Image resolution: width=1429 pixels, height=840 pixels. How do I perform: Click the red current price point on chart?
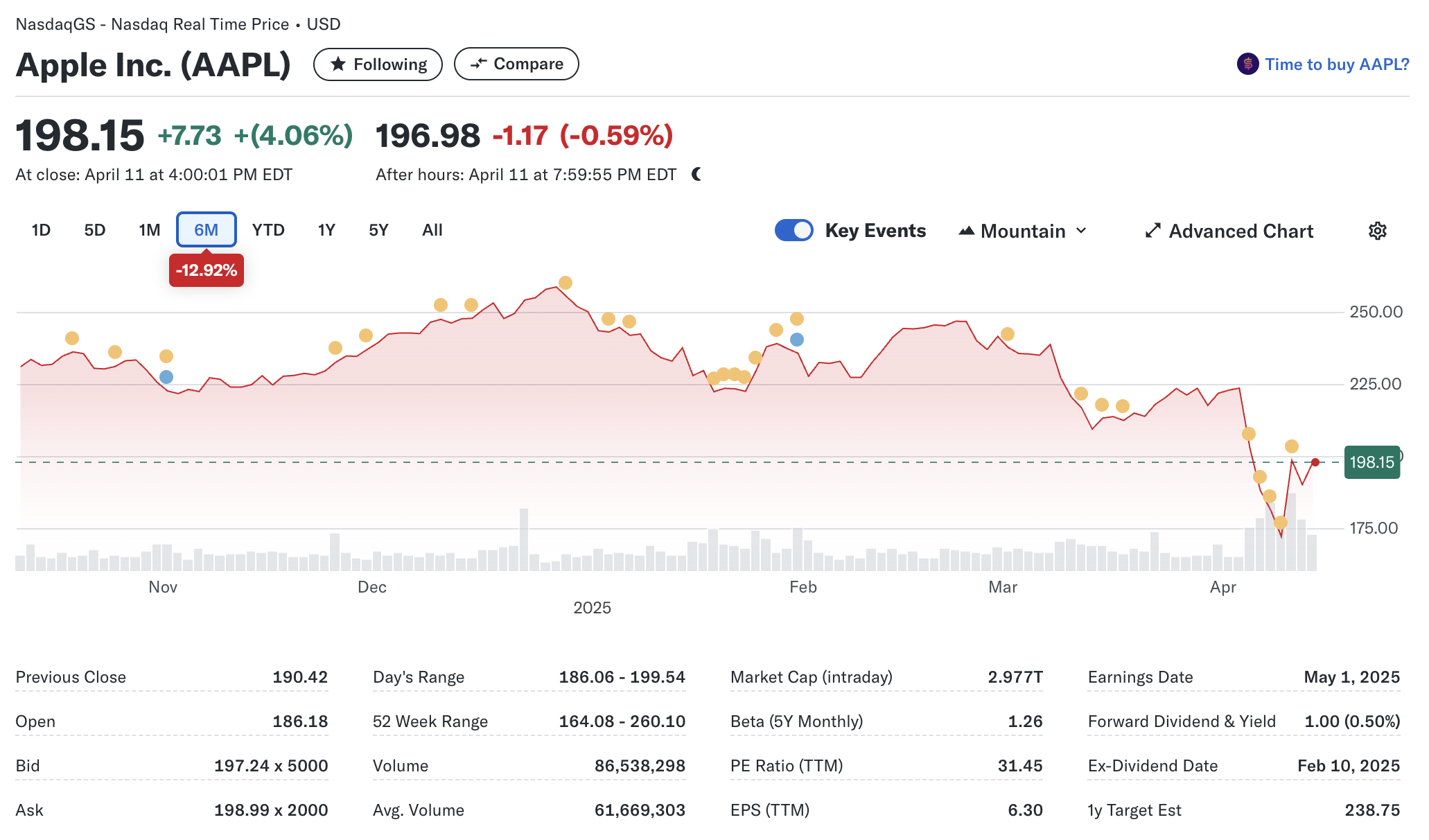point(1315,462)
